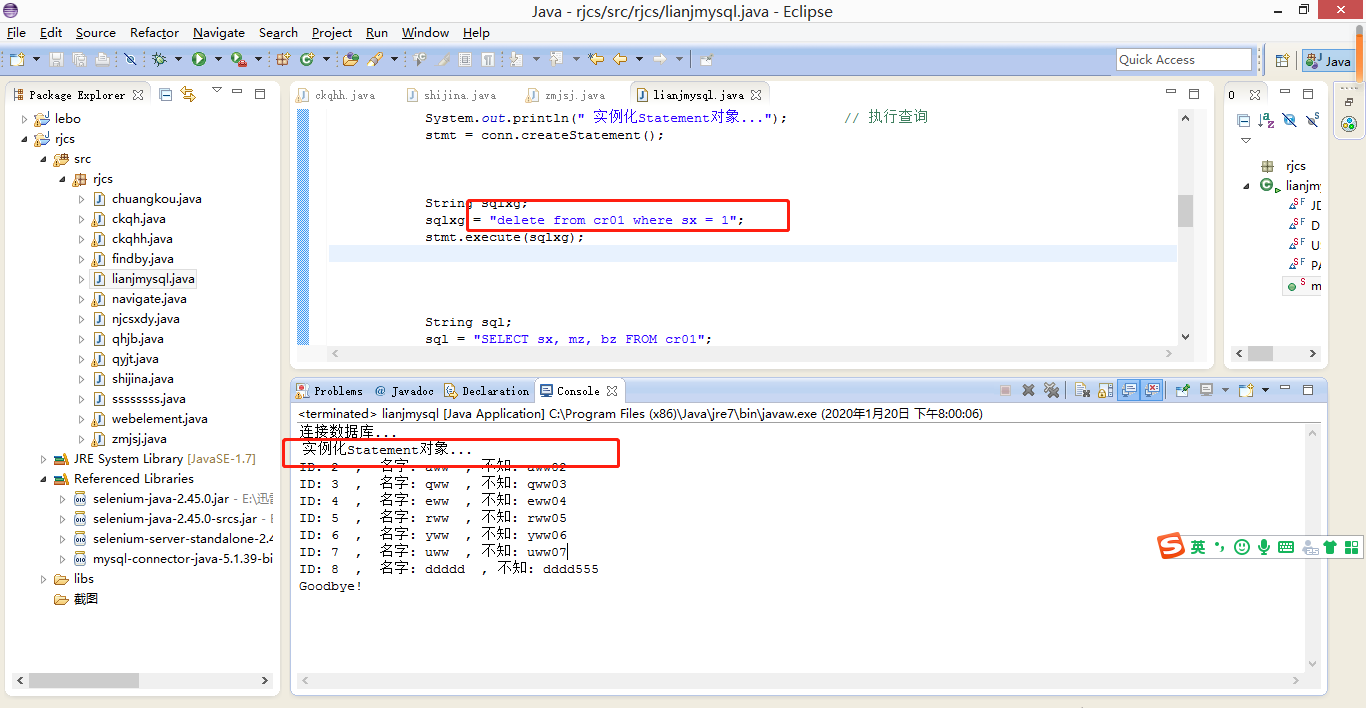Select findby.java in Package Explorer
The height and width of the screenshot is (708, 1366).
click(x=142, y=258)
